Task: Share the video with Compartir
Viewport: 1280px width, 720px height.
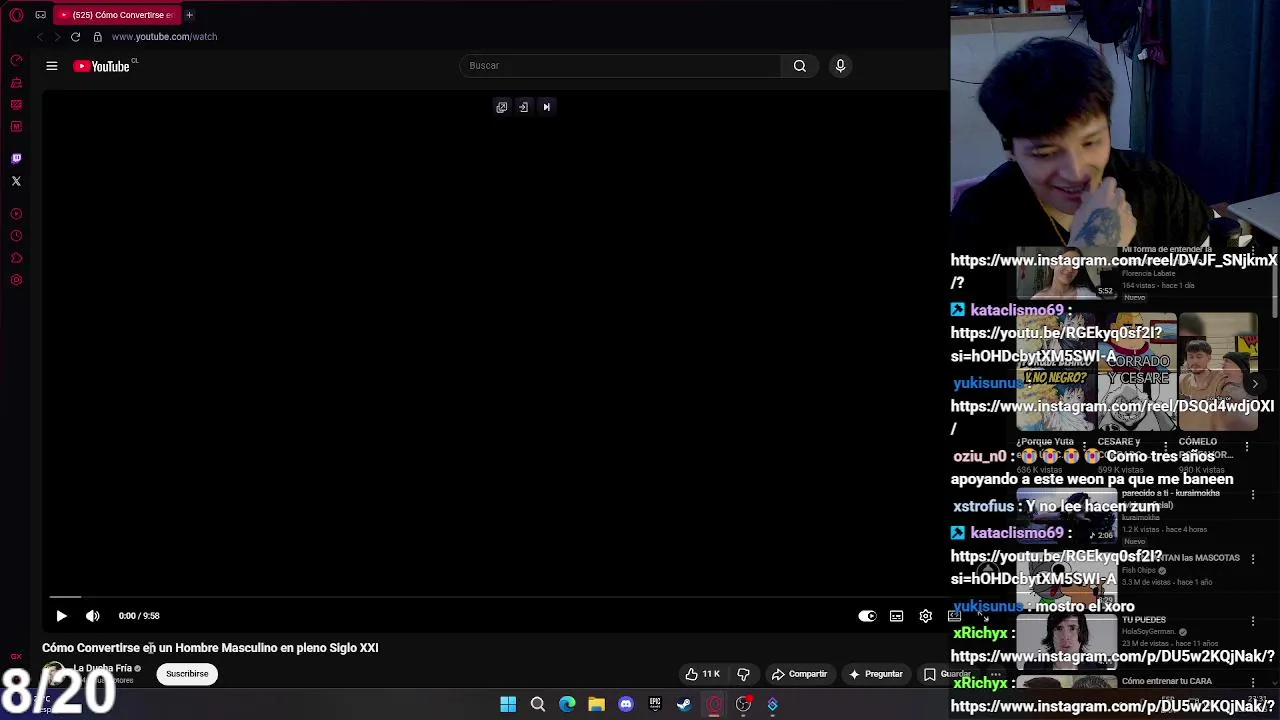Action: [x=799, y=674]
